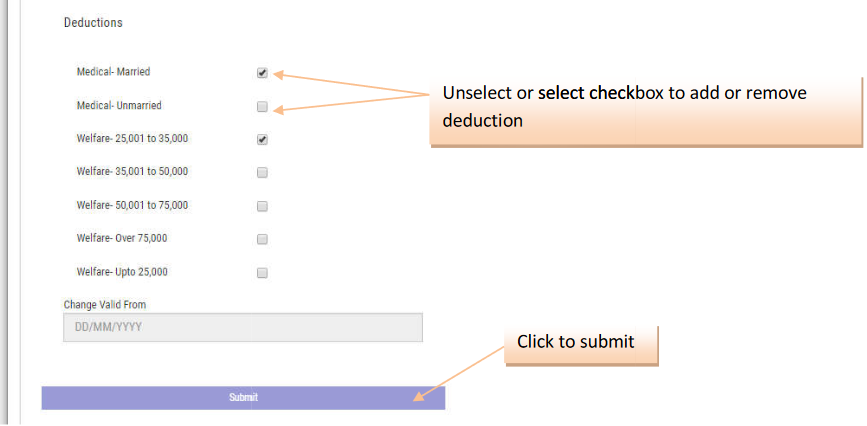Tick the Welfare- Upto 25,000 checkbox
The height and width of the screenshot is (426, 867).
pos(262,272)
